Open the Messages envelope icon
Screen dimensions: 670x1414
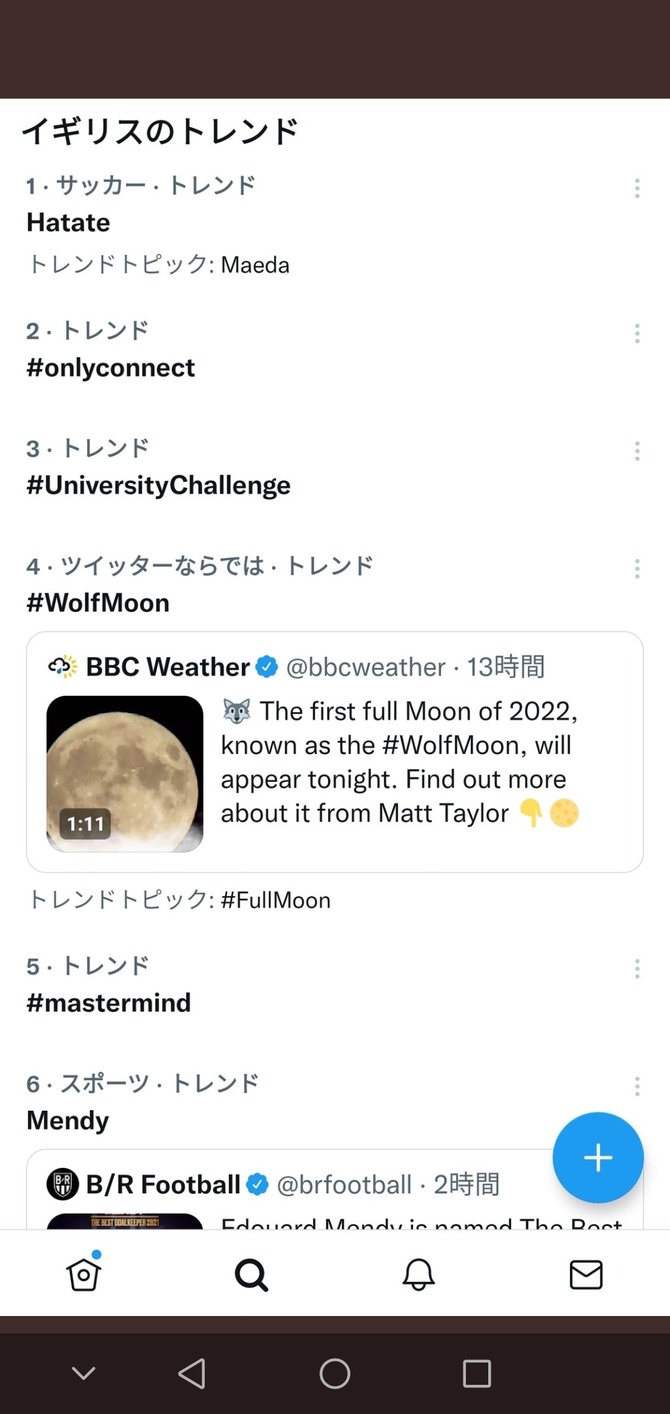(x=586, y=1274)
